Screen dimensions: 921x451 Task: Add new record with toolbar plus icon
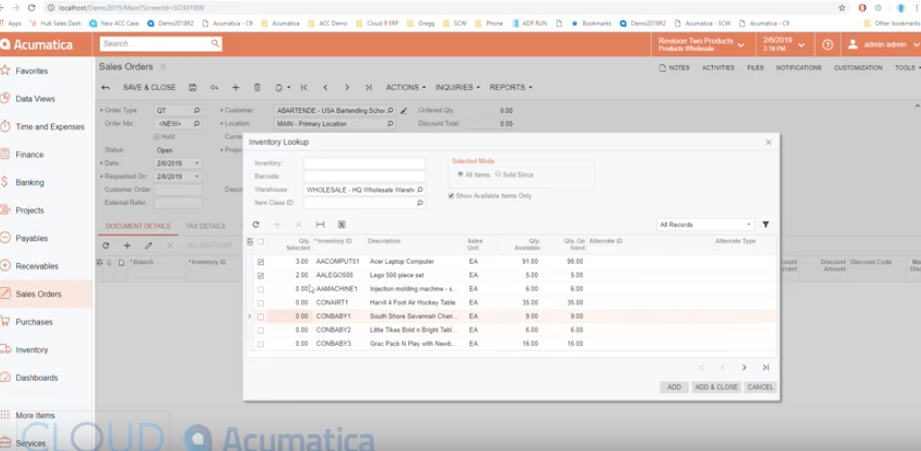pos(236,87)
